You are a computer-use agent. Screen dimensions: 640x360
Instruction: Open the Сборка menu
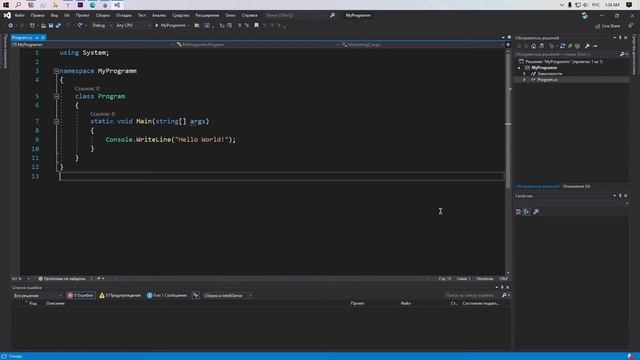point(103,15)
